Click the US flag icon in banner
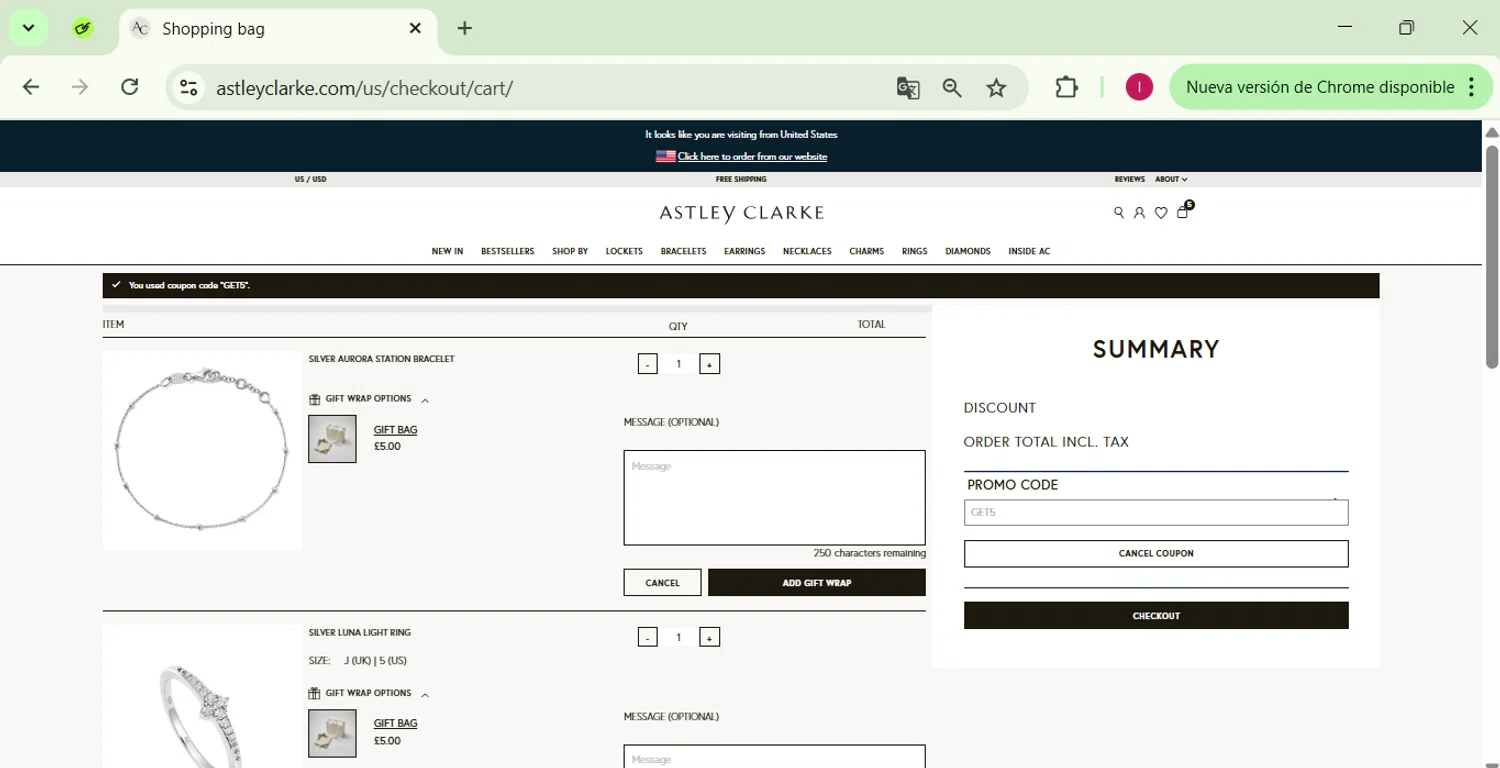 tap(665, 156)
